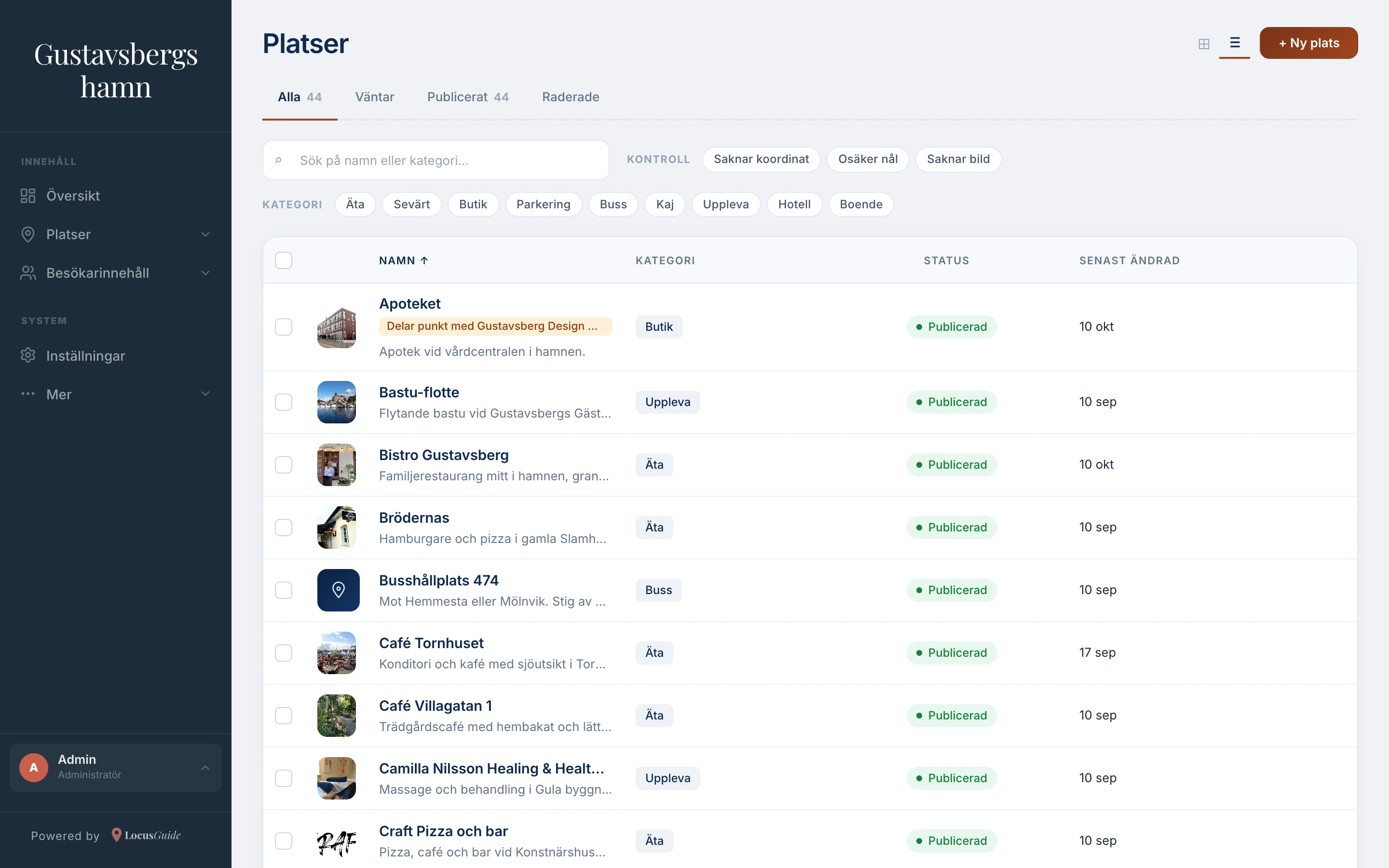Check the Bastu-flotte row checkbox
Screen dimensions: 1389x868
click(x=284, y=402)
